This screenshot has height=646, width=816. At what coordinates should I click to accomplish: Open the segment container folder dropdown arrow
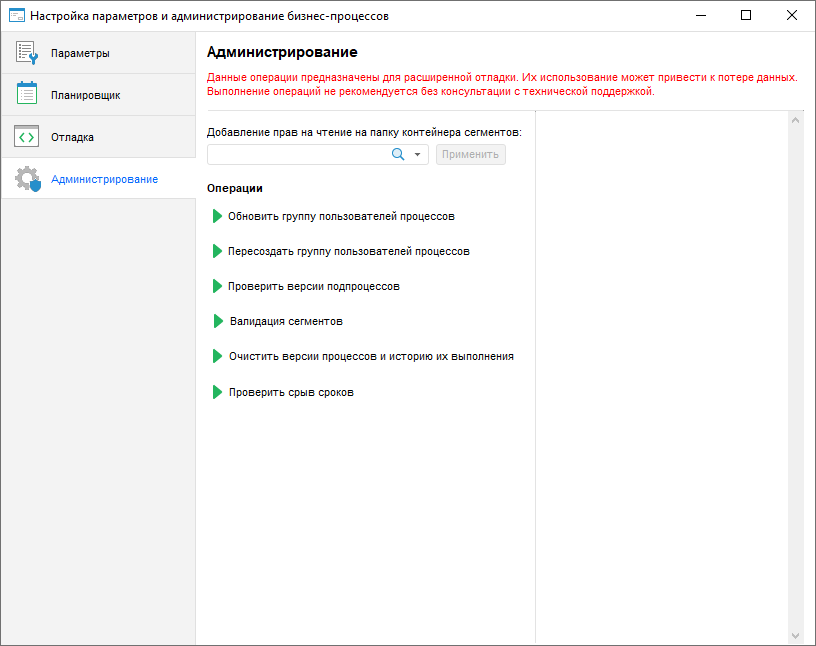417,155
